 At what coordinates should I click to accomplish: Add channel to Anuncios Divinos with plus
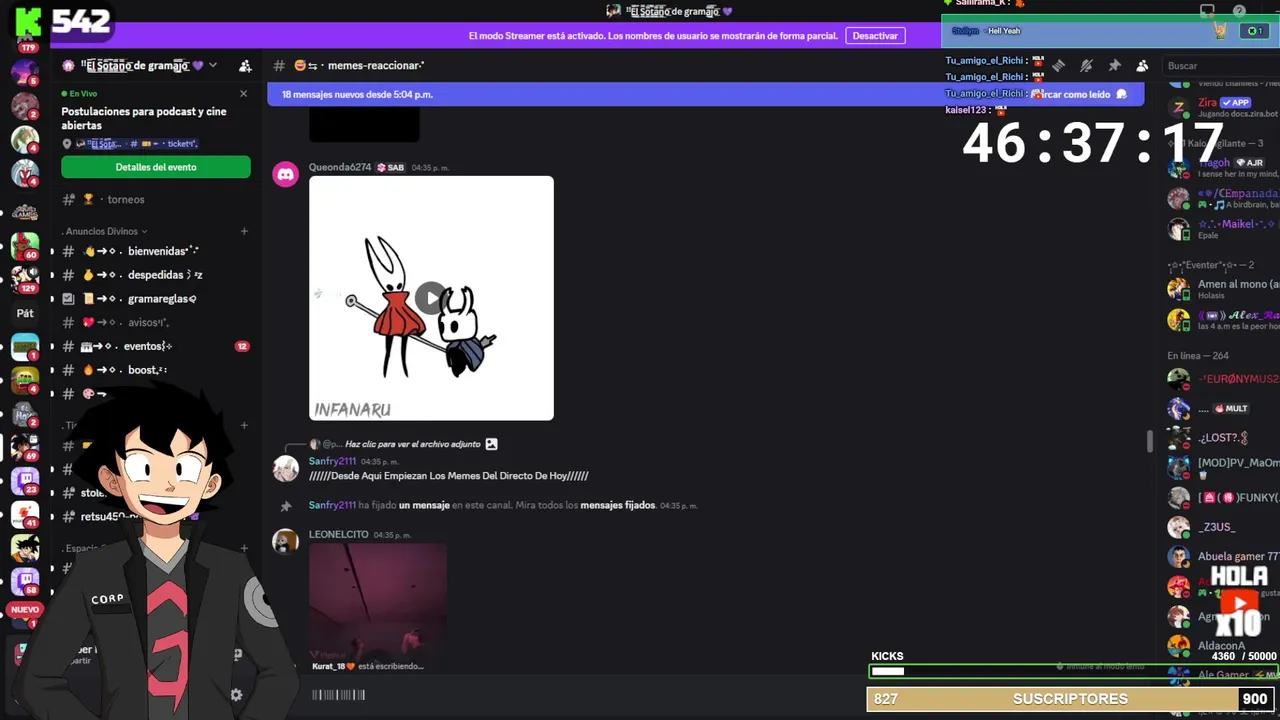pos(244,231)
